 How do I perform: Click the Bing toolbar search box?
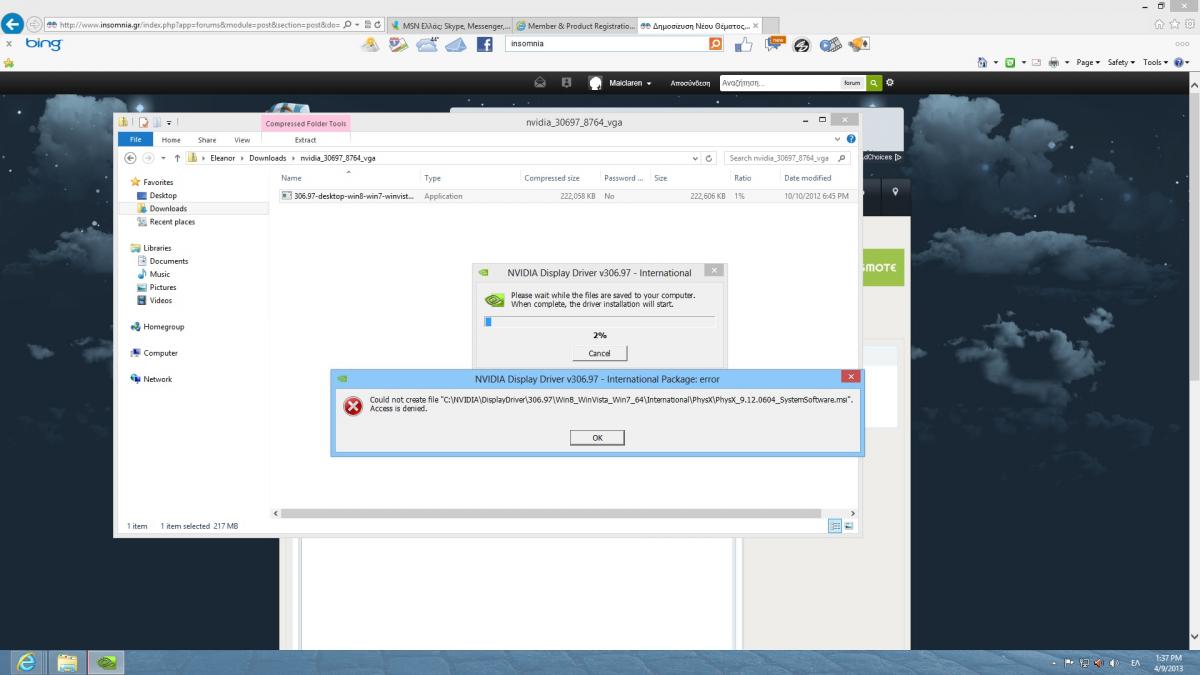point(606,44)
